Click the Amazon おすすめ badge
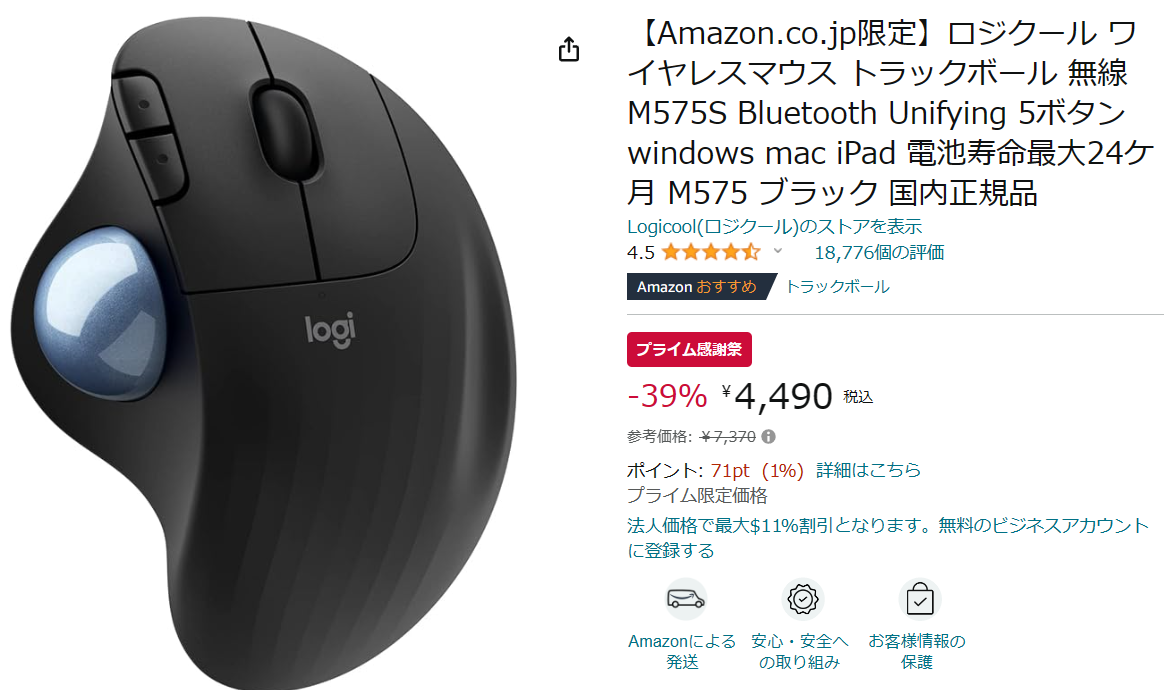The width and height of the screenshot is (1165, 690). point(698,287)
